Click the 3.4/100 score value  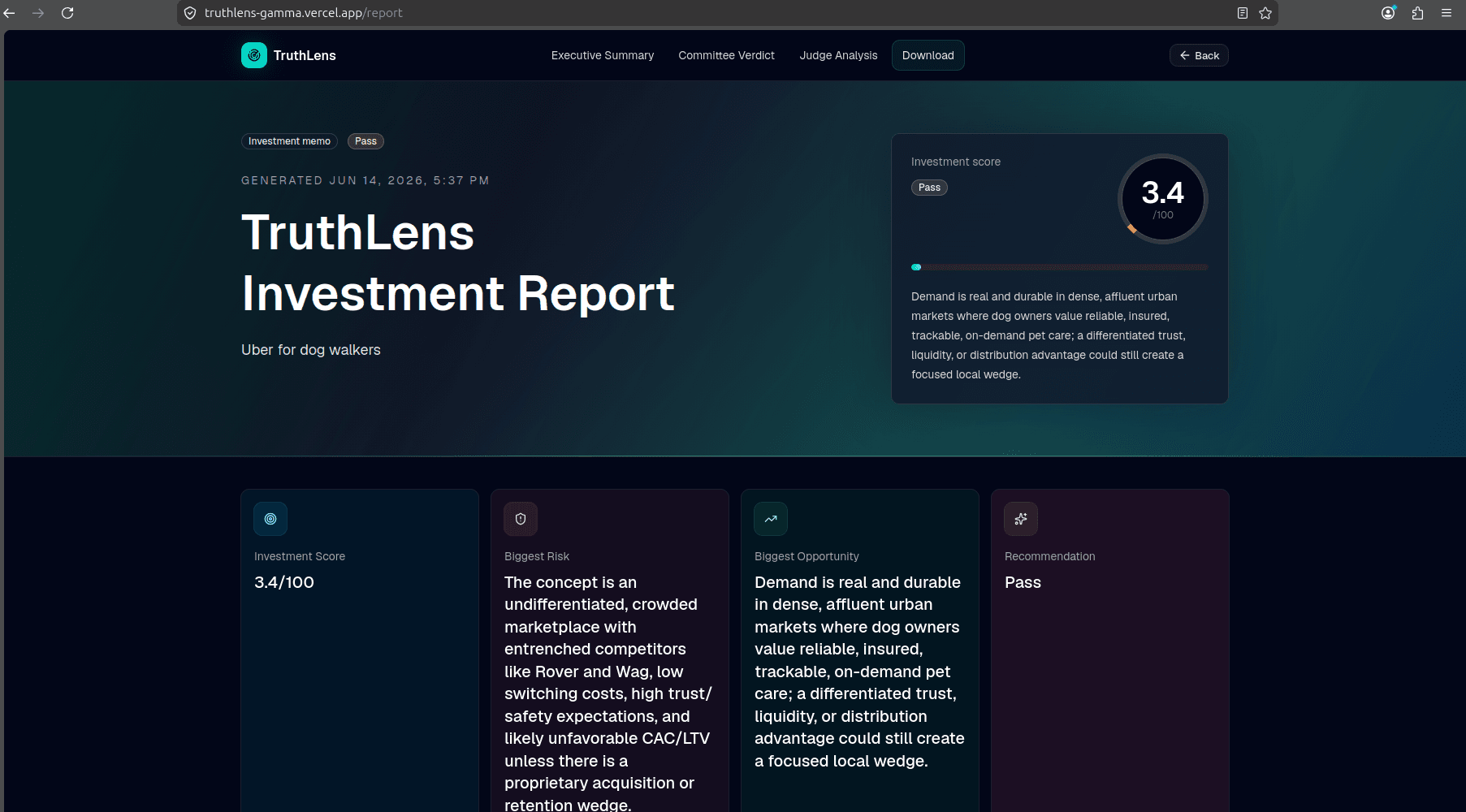(x=284, y=582)
